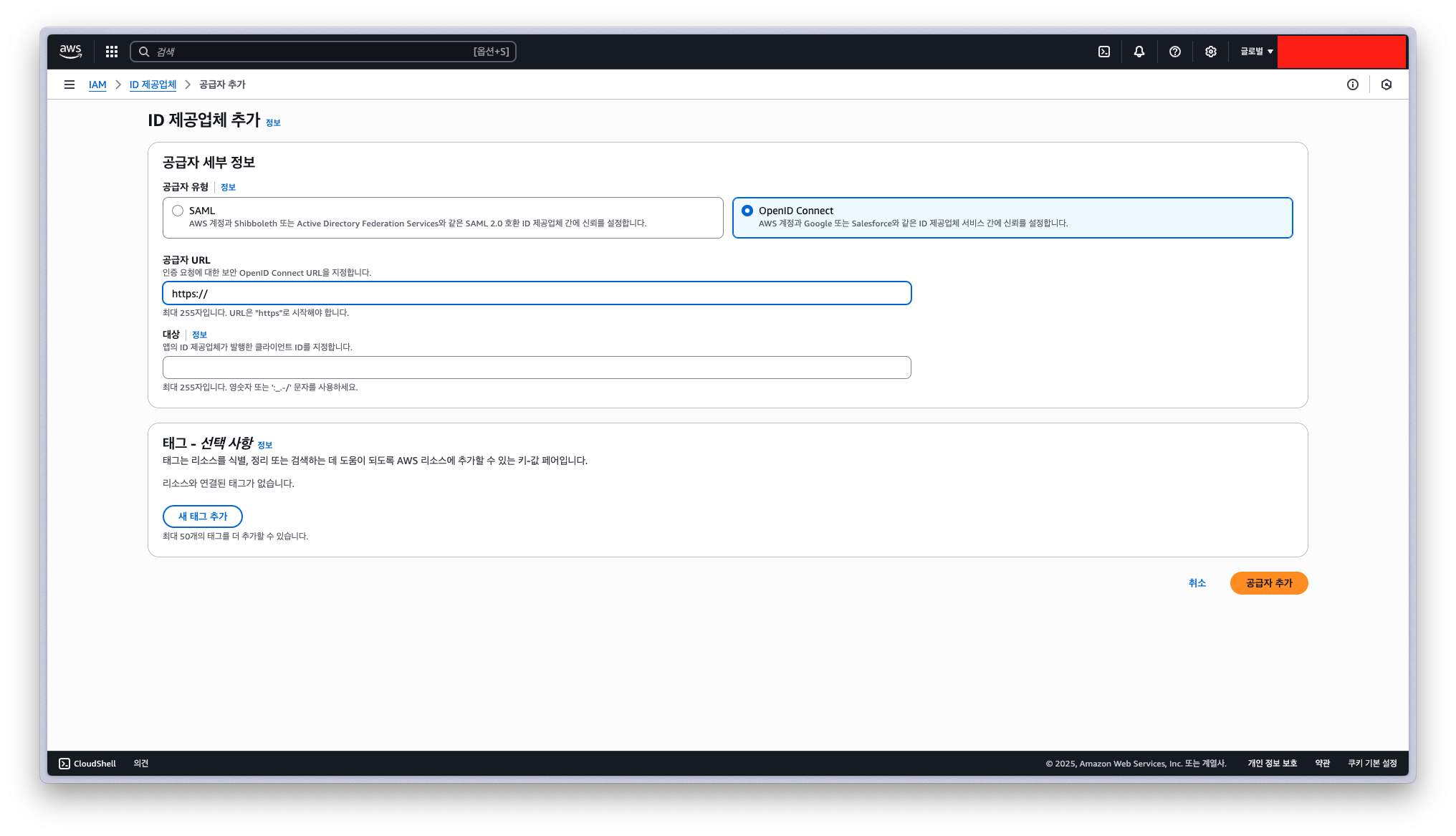Viewport: 1456px width, 836px height.
Task: Select the SAML provider type radio
Action: (178, 211)
